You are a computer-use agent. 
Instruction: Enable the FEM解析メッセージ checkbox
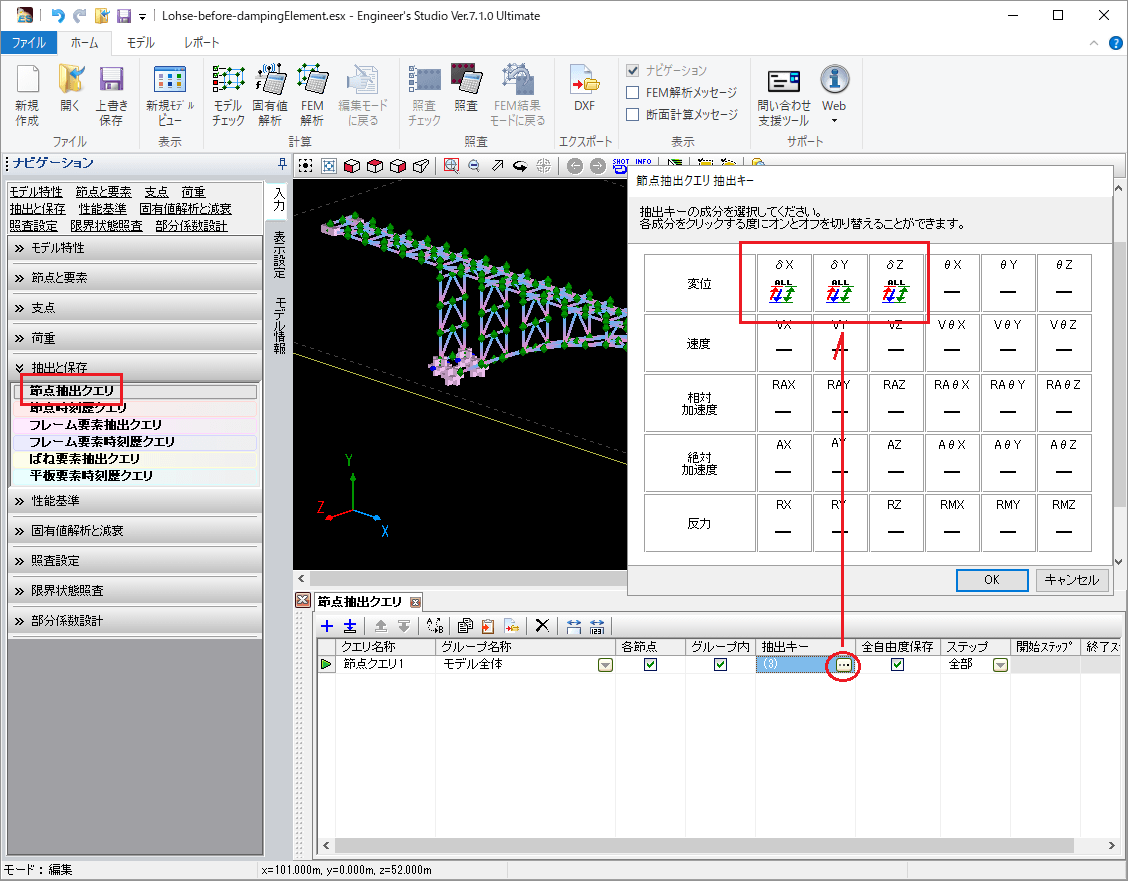(x=632, y=92)
